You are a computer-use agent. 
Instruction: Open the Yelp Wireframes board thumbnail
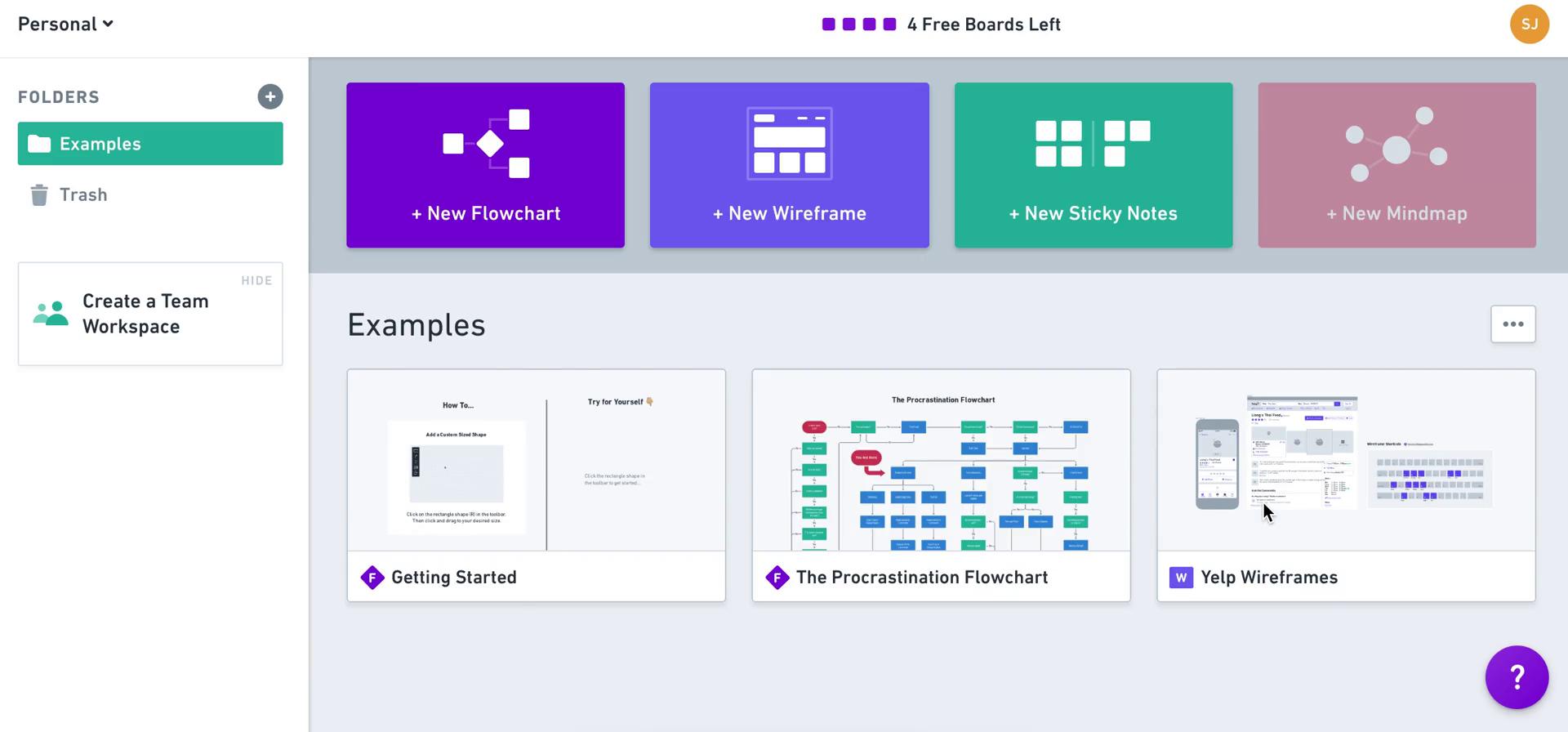1346,461
